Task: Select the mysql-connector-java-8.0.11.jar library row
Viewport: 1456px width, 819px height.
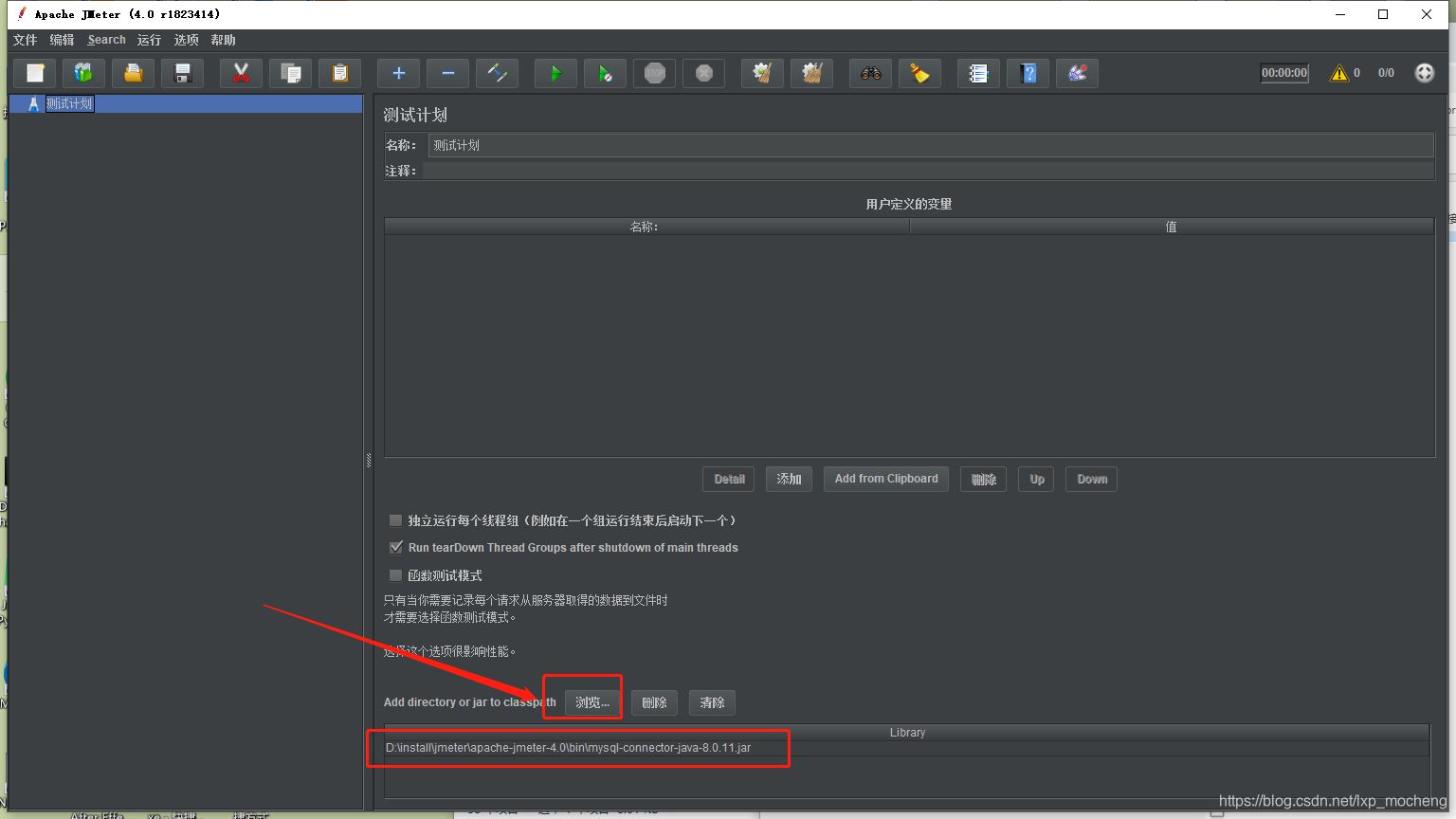Action: click(907, 748)
